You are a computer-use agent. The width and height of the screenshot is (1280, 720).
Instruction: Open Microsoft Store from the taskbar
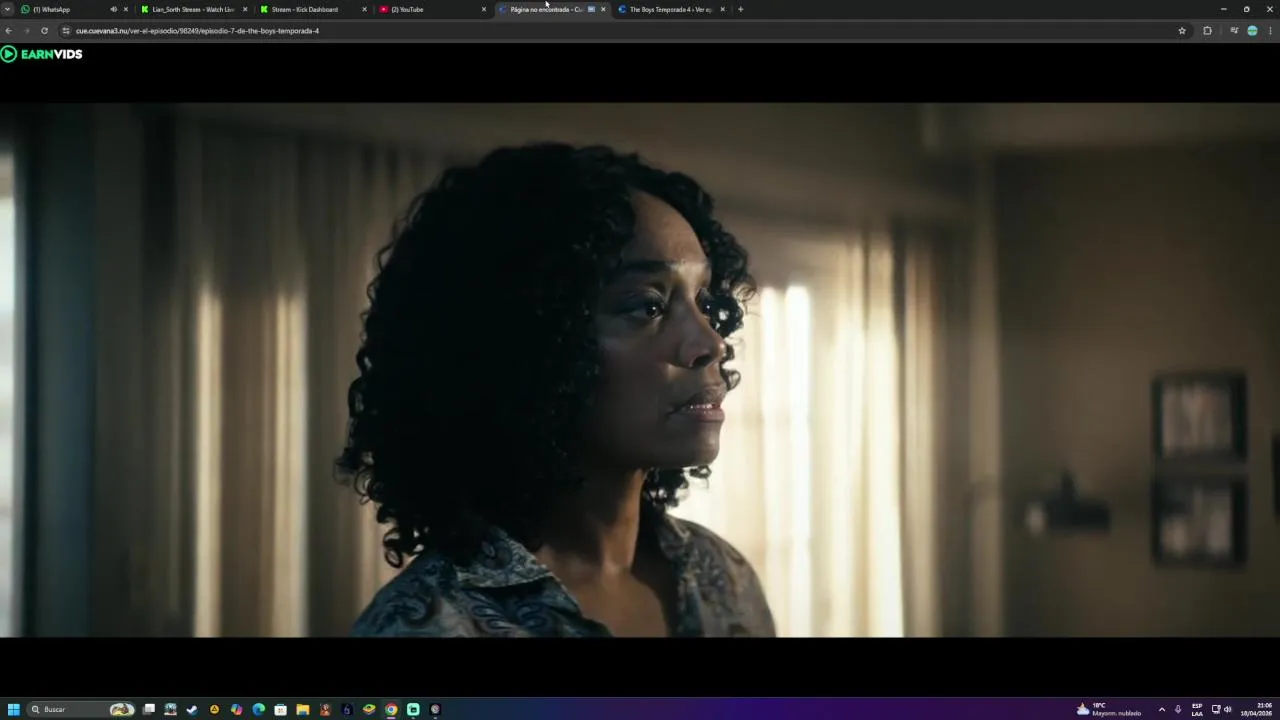280,709
